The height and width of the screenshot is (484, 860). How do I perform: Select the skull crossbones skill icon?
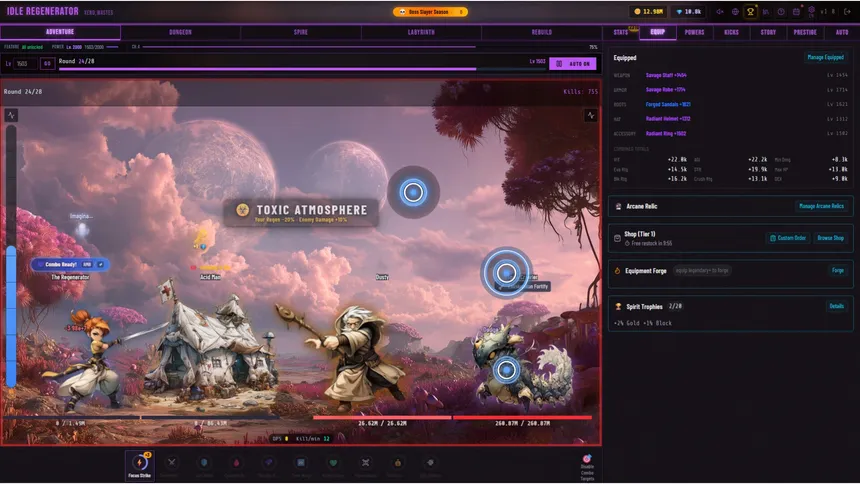click(x=365, y=463)
